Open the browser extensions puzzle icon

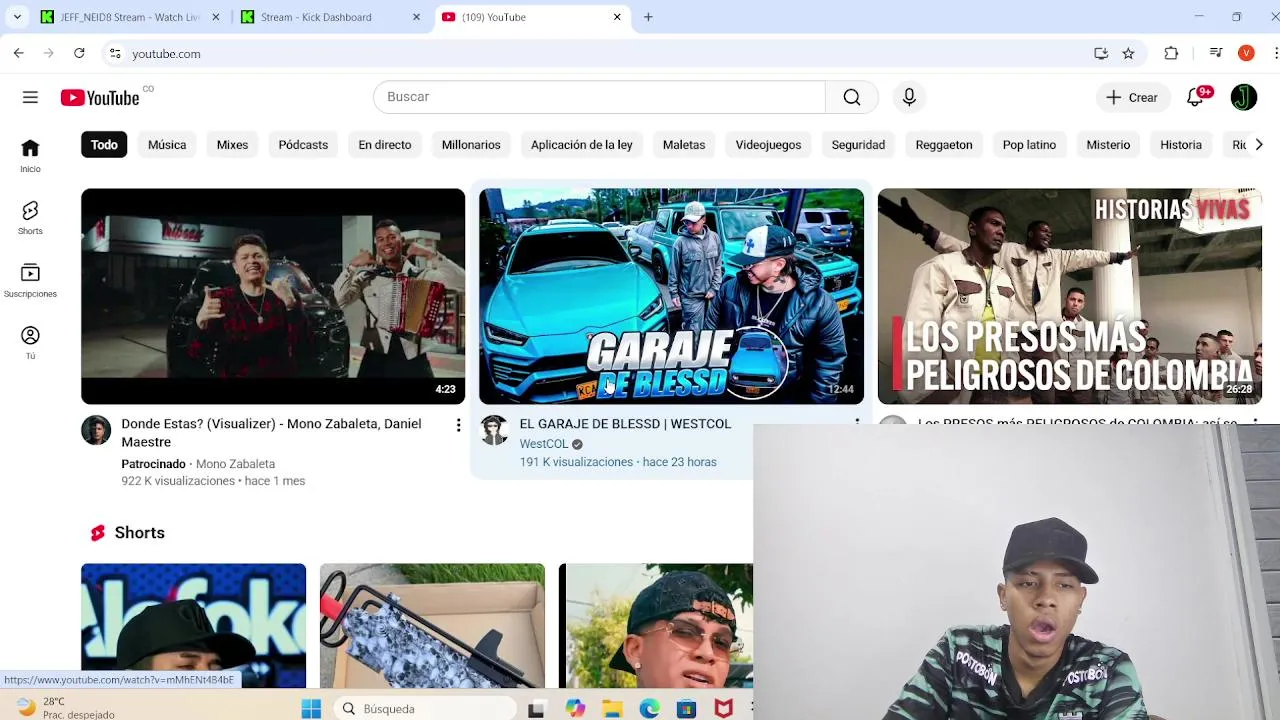[x=1171, y=53]
